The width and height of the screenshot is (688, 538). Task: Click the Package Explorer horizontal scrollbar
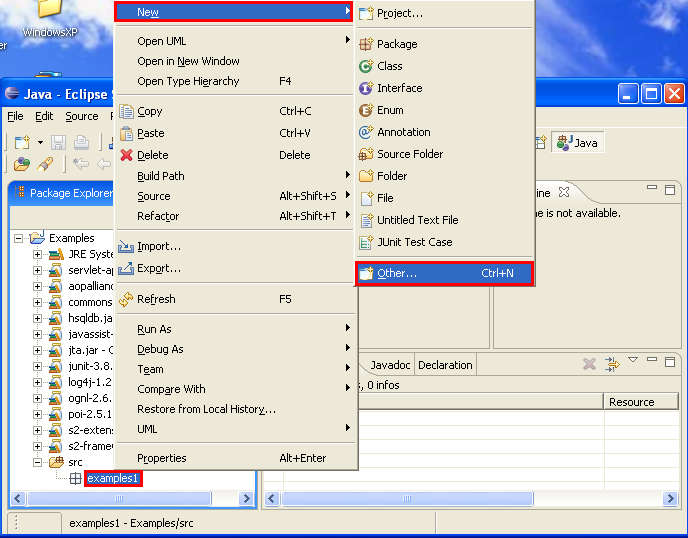tap(130, 498)
